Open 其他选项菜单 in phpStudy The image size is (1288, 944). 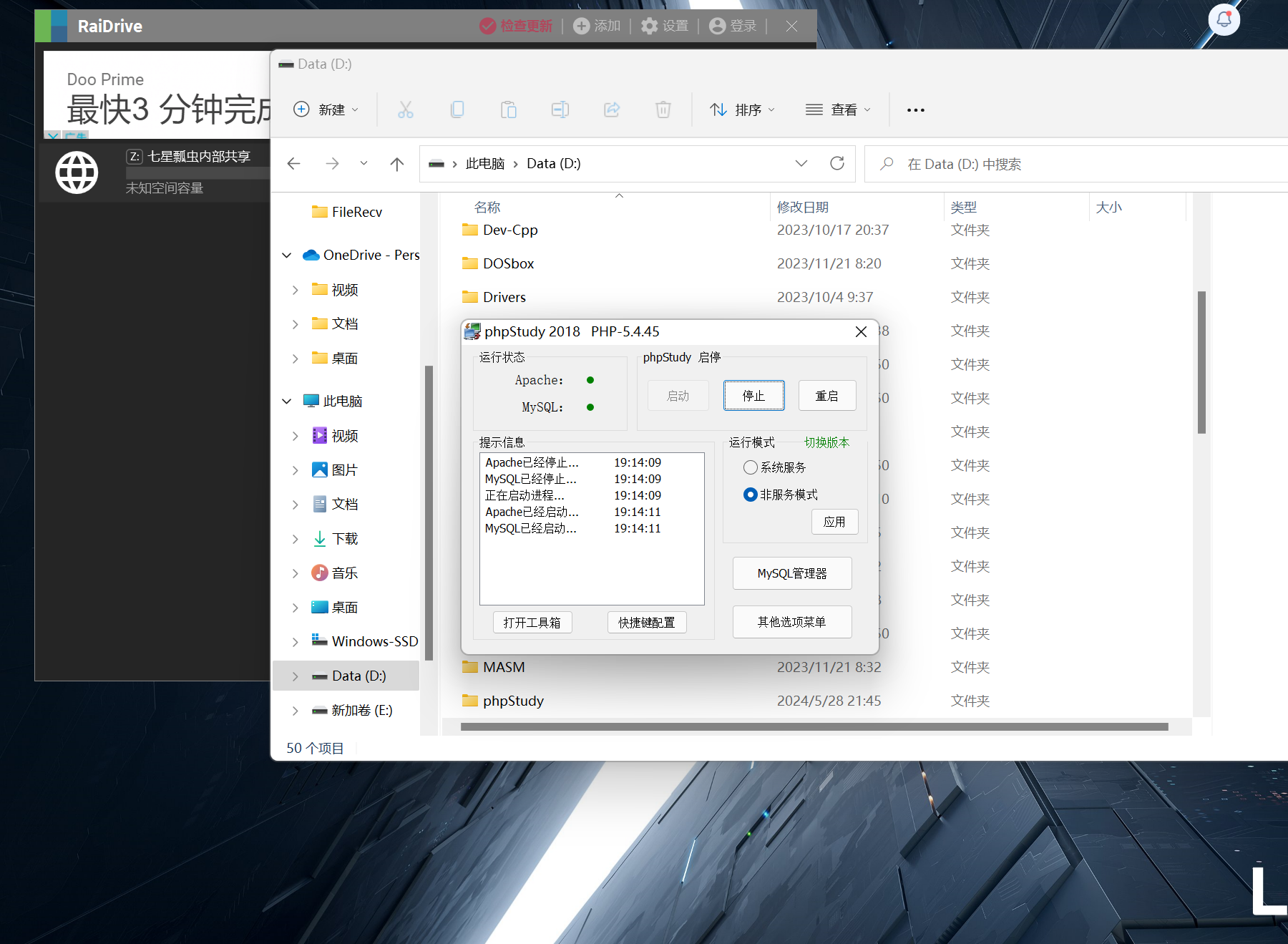coord(792,622)
